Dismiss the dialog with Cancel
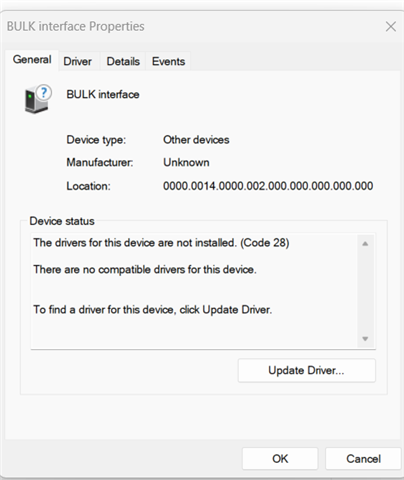Viewport: 404px width, 480px height. [363, 459]
